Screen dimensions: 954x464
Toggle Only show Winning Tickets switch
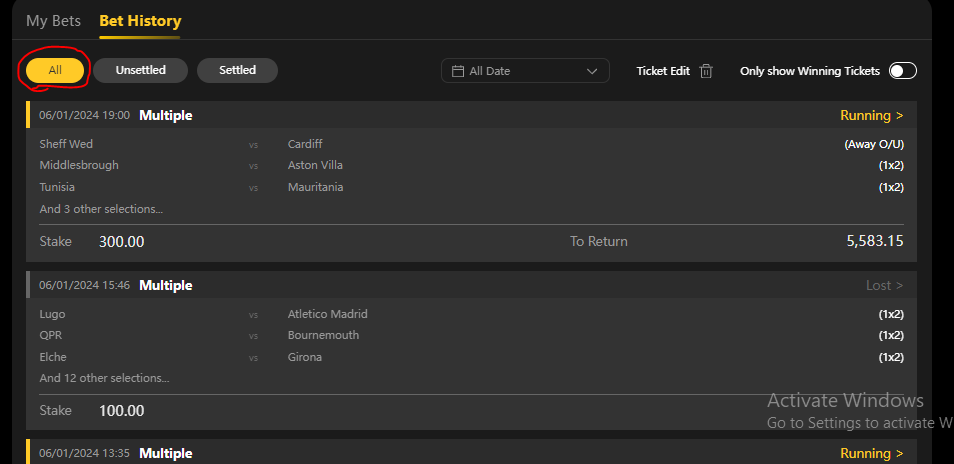coord(902,71)
